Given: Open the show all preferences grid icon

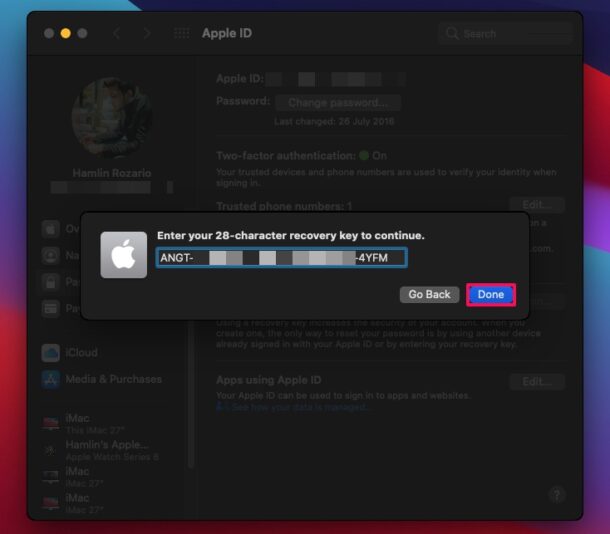Looking at the screenshot, I should pos(181,33).
